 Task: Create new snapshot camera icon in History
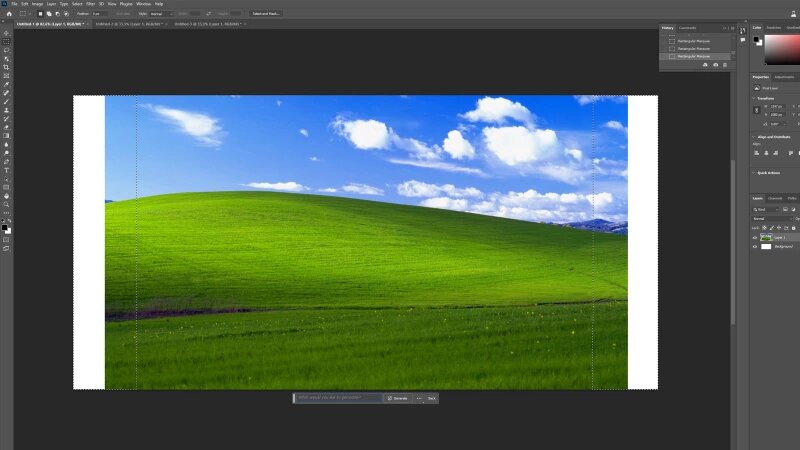(715, 65)
